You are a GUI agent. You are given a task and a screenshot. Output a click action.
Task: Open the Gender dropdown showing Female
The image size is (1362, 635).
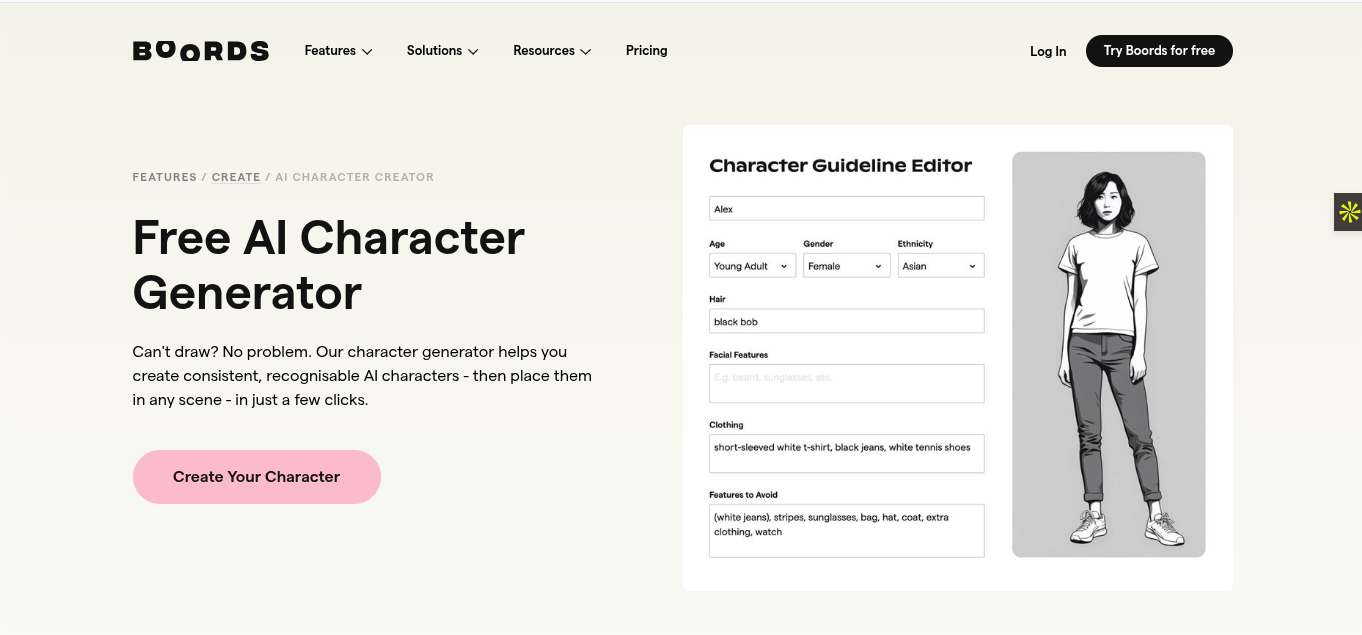click(x=847, y=266)
